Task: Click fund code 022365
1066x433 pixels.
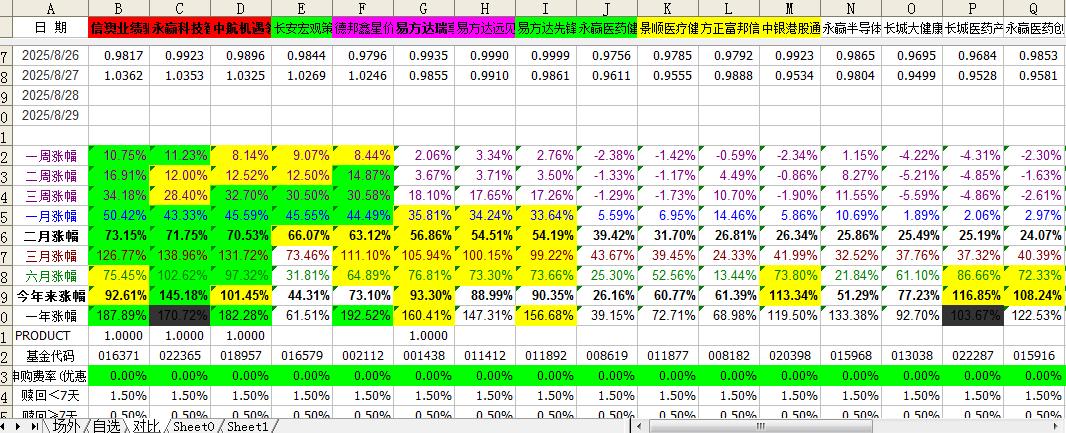Action: click(179, 356)
